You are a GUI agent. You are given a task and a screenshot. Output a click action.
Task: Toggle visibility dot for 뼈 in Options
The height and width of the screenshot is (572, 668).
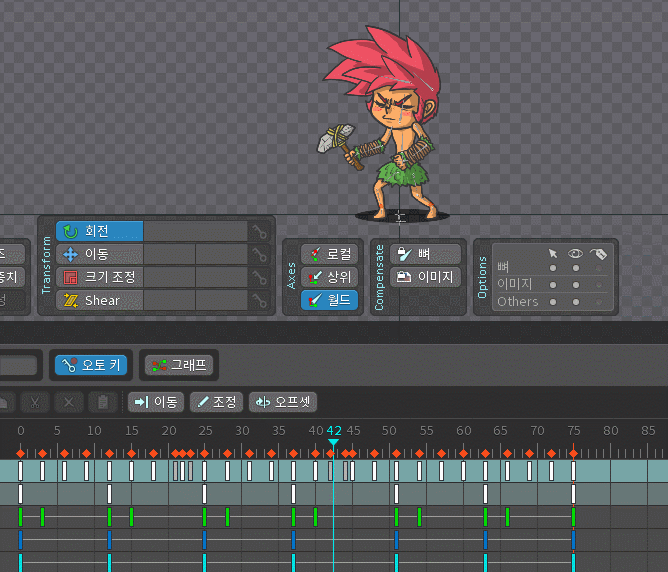click(x=575, y=267)
